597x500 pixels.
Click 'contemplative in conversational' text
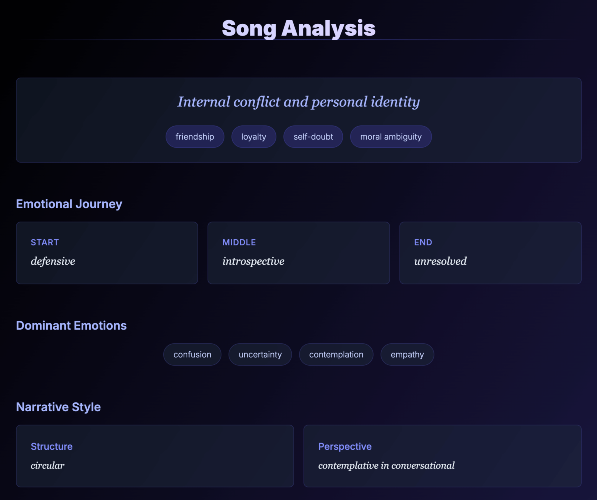[386, 466]
